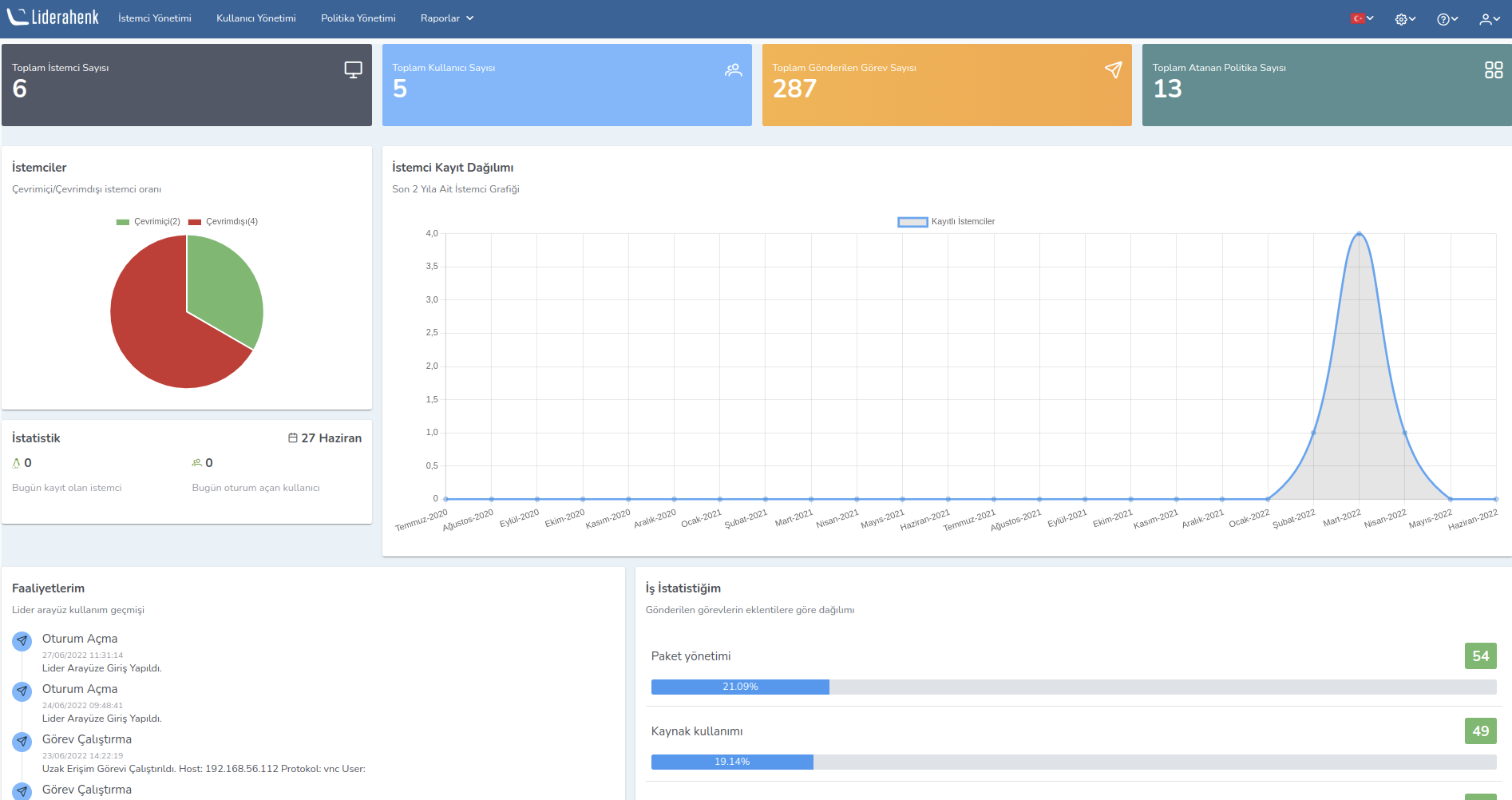The width and height of the screenshot is (1512, 800).
Task: Expand the Raporlar dropdown menu
Action: click(447, 18)
